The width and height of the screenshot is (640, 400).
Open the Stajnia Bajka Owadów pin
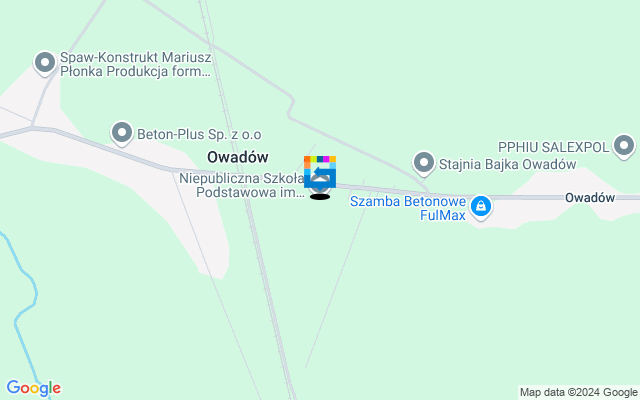tap(424, 163)
